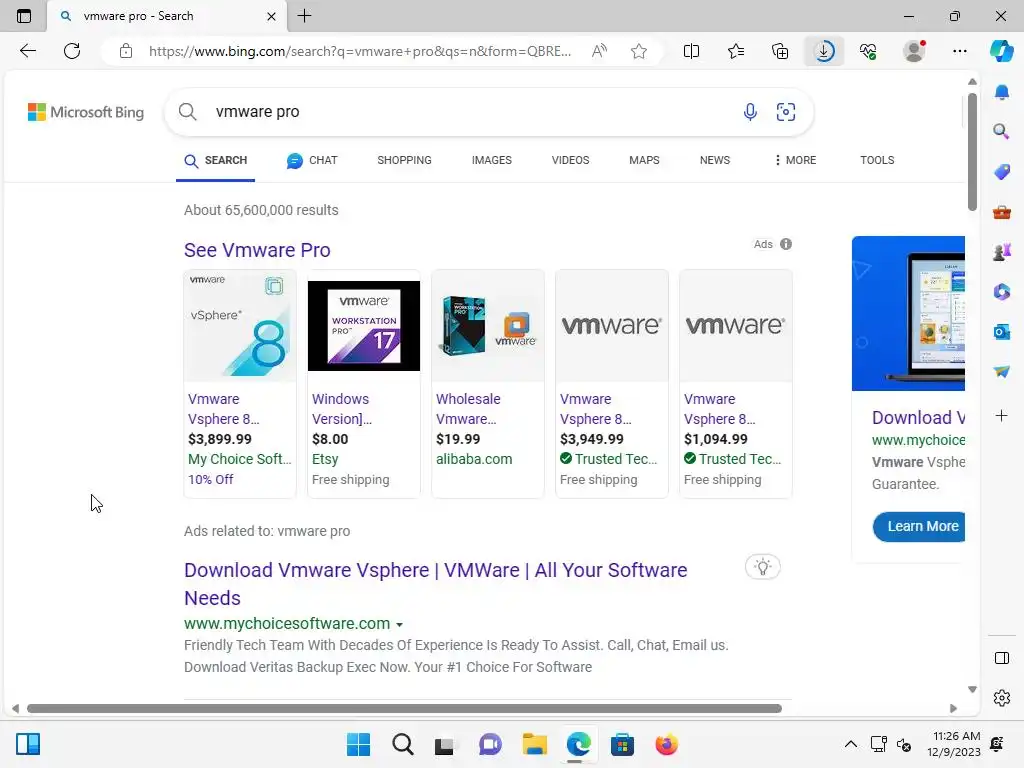Open the Favorites list
This screenshot has height=768, width=1024.
coord(736,51)
